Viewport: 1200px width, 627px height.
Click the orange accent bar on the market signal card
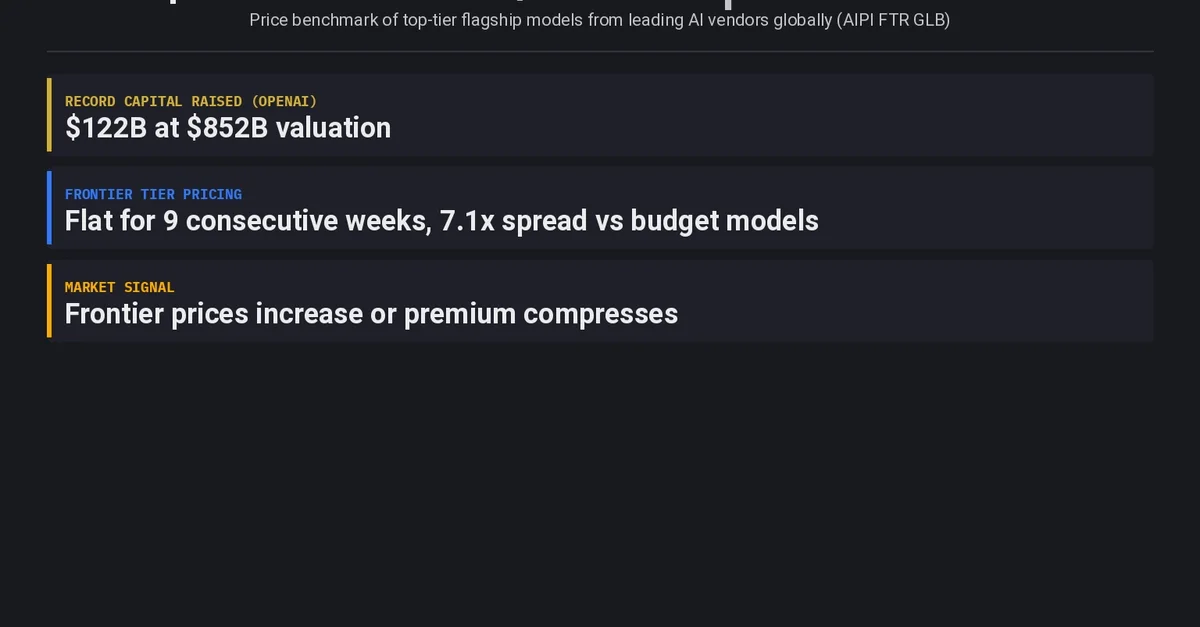tap(49, 301)
